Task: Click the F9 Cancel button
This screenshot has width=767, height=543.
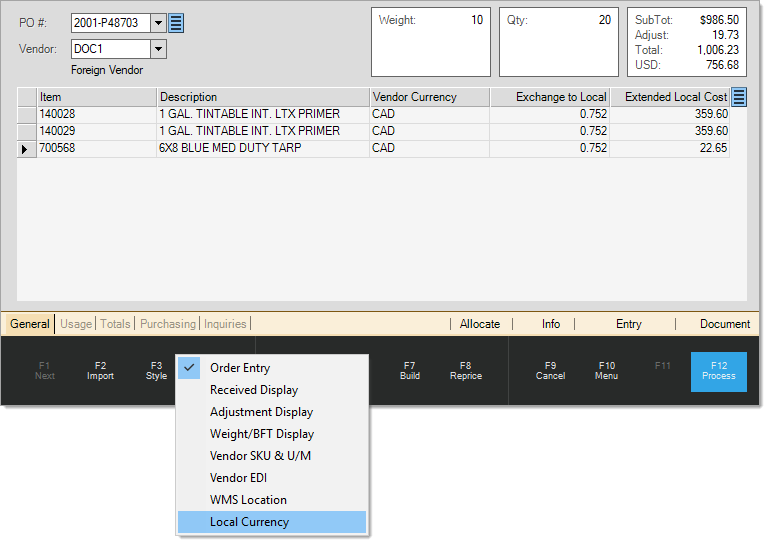Action: click(x=550, y=371)
